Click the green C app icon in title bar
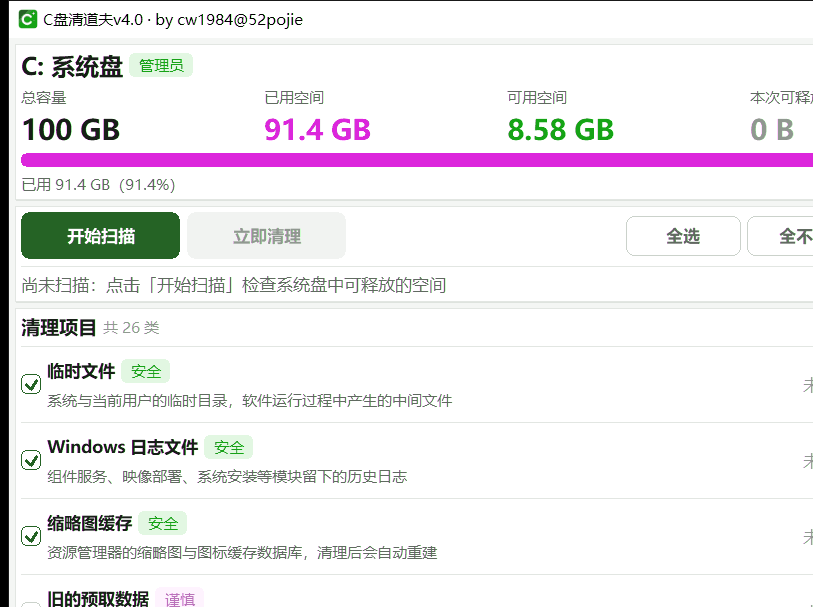The width and height of the screenshot is (813, 607). pyautogui.click(x=27, y=19)
